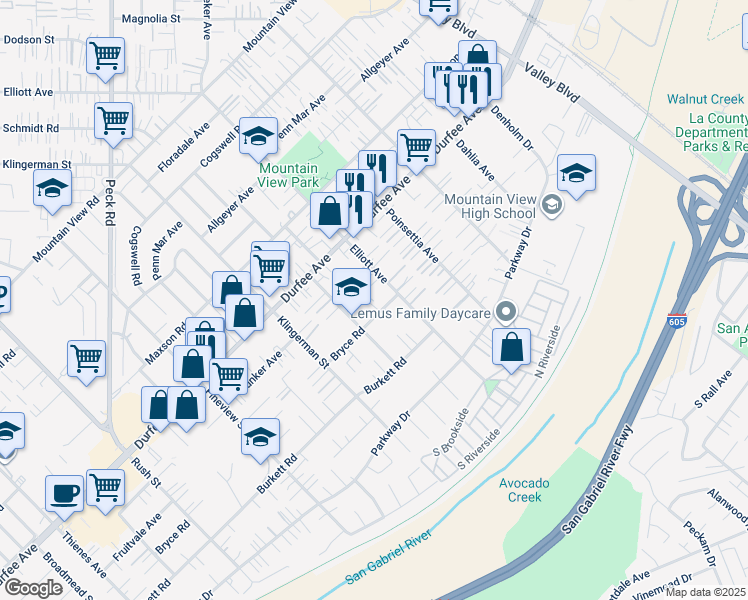This screenshot has height=600, width=748.
Task: Click the Interstate 605 highway shield
Action: pyautogui.click(x=677, y=320)
